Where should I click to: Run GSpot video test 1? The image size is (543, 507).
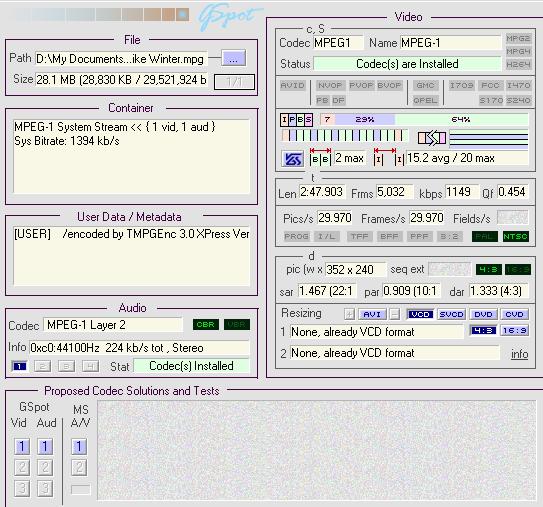coord(22,446)
